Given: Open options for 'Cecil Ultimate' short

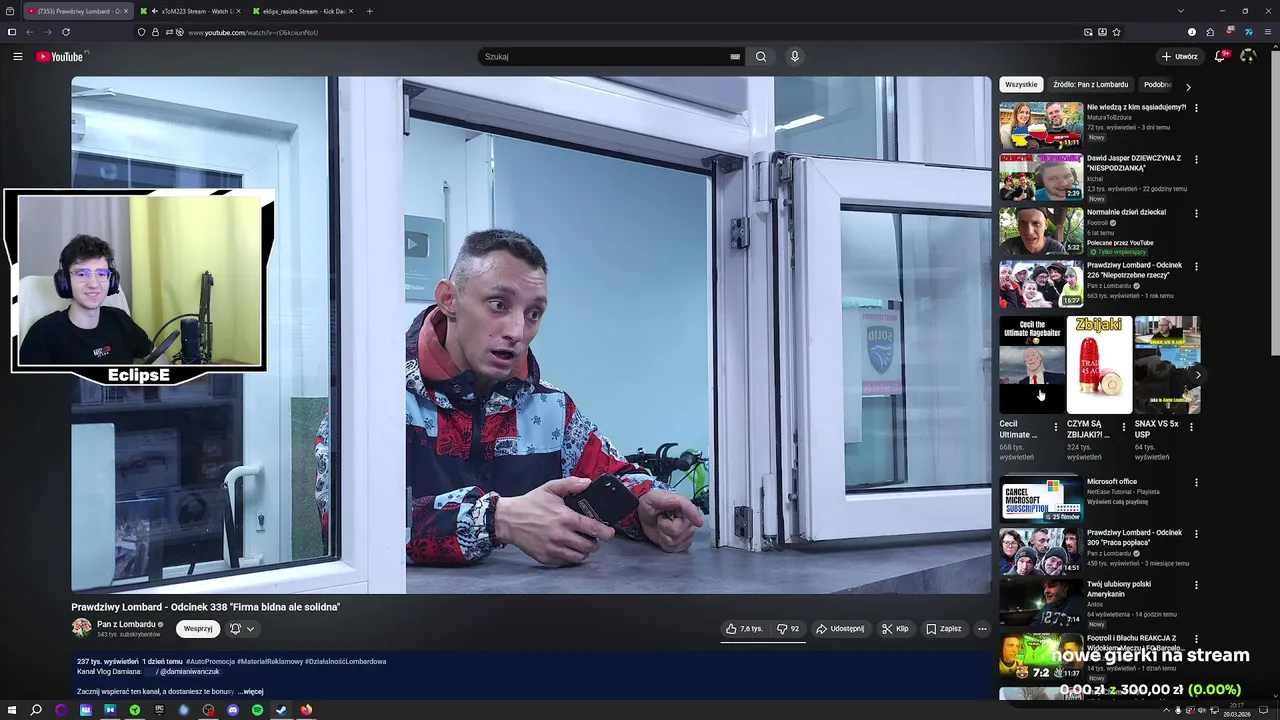Looking at the screenshot, I should (1055, 427).
